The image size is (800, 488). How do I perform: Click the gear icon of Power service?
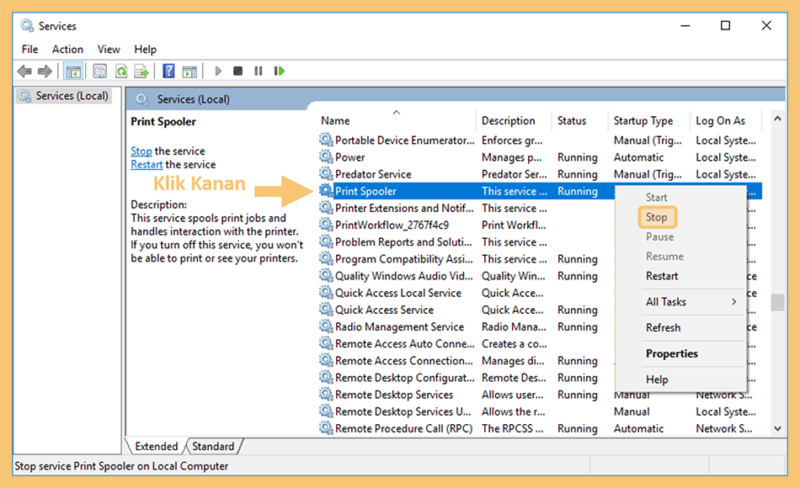(326, 156)
